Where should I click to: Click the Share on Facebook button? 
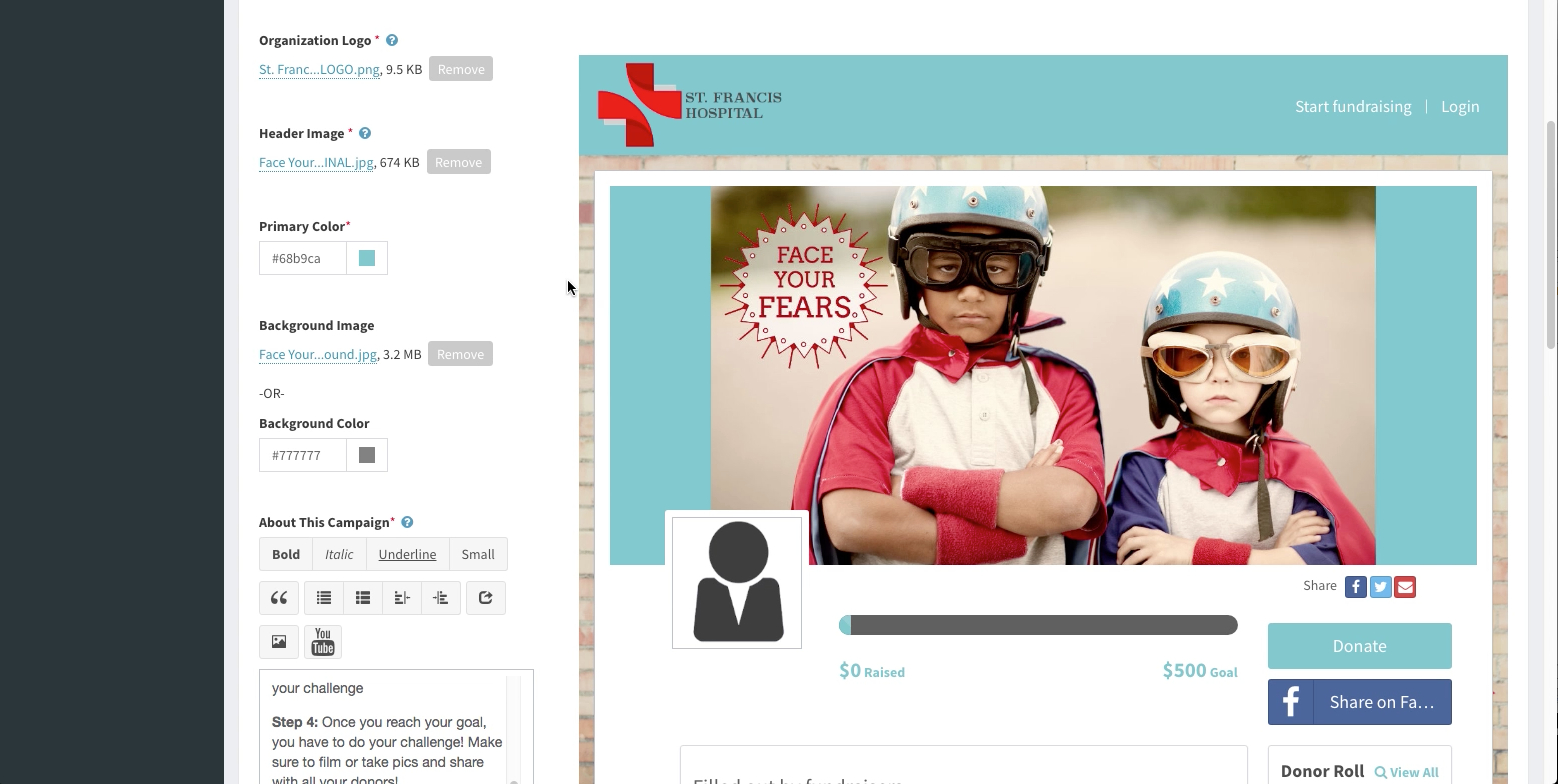point(1360,702)
